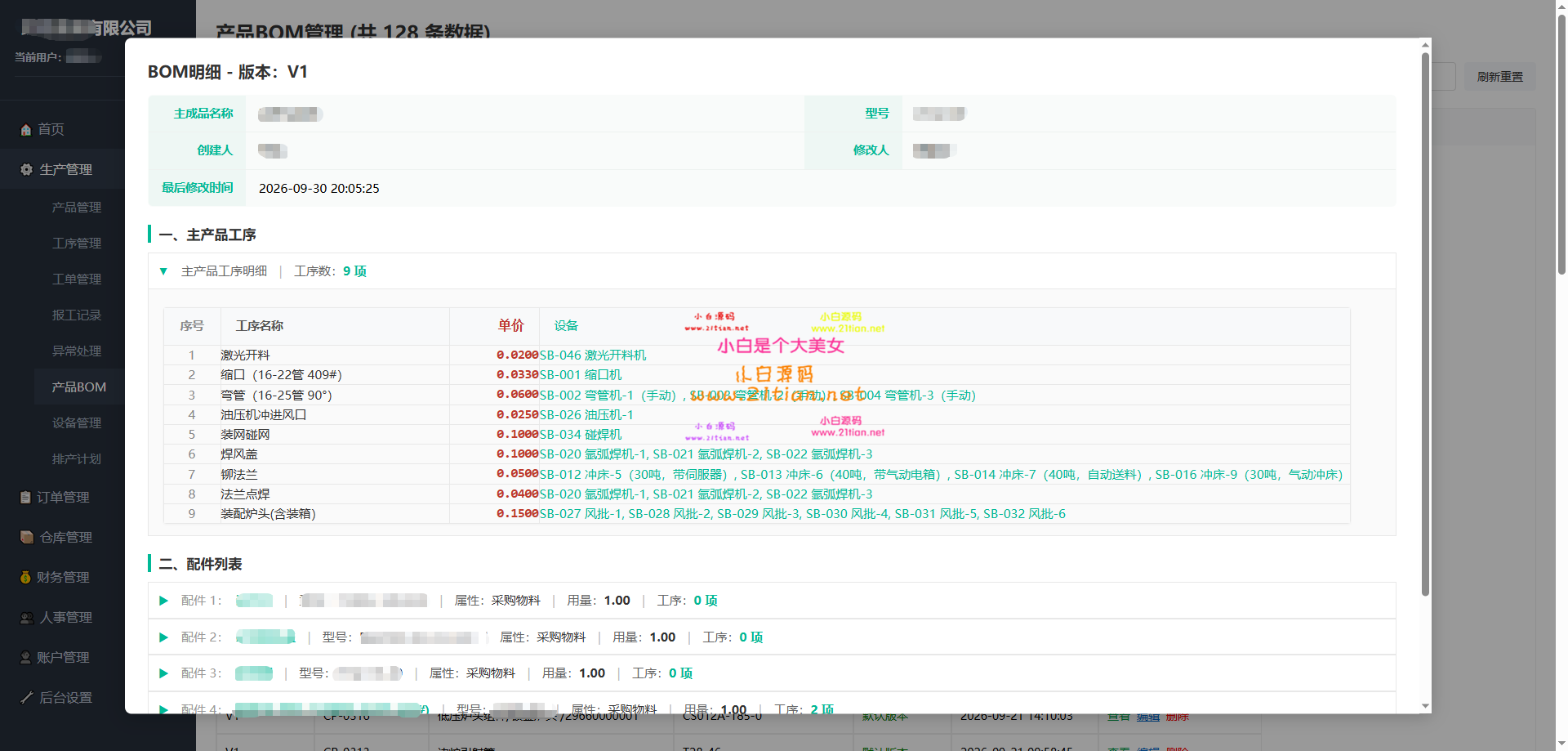Click the scroll down arrow of dialog
The image size is (1568, 751).
tap(1425, 706)
